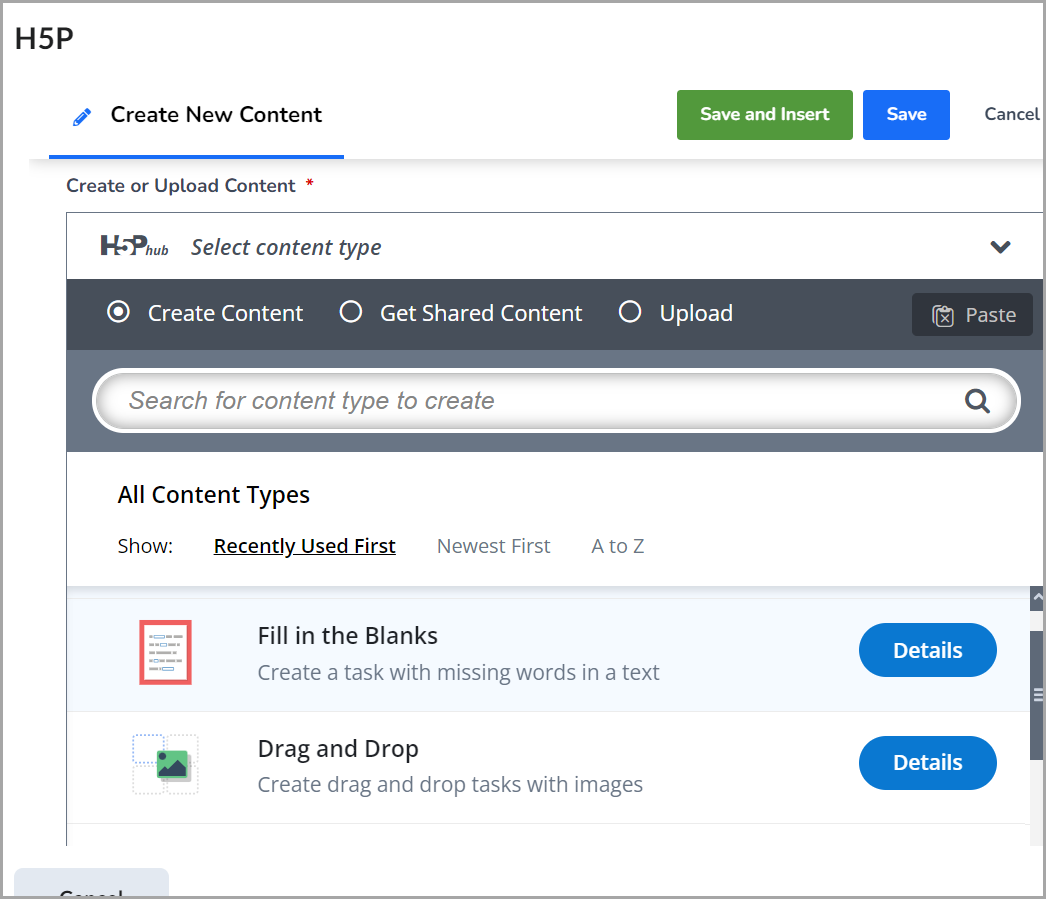Click the Save and Insert button
Screen dimensions: 1046x899
click(x=764, y=114)
